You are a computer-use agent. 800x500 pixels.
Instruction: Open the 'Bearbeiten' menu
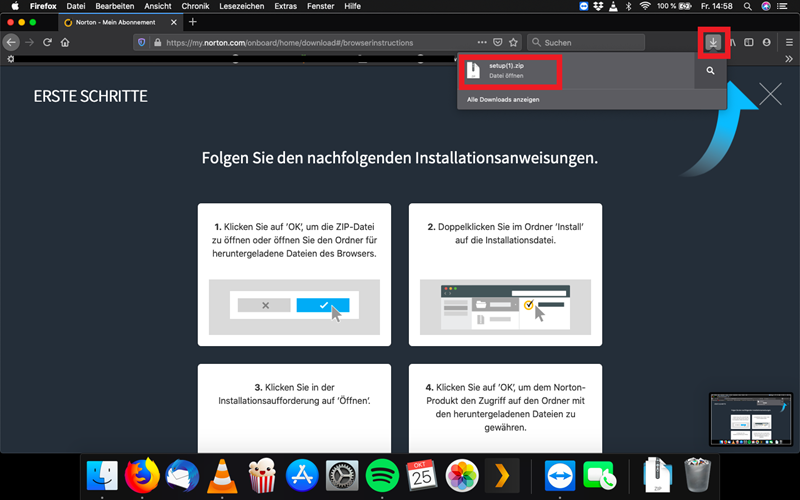[x=115, y=6]
